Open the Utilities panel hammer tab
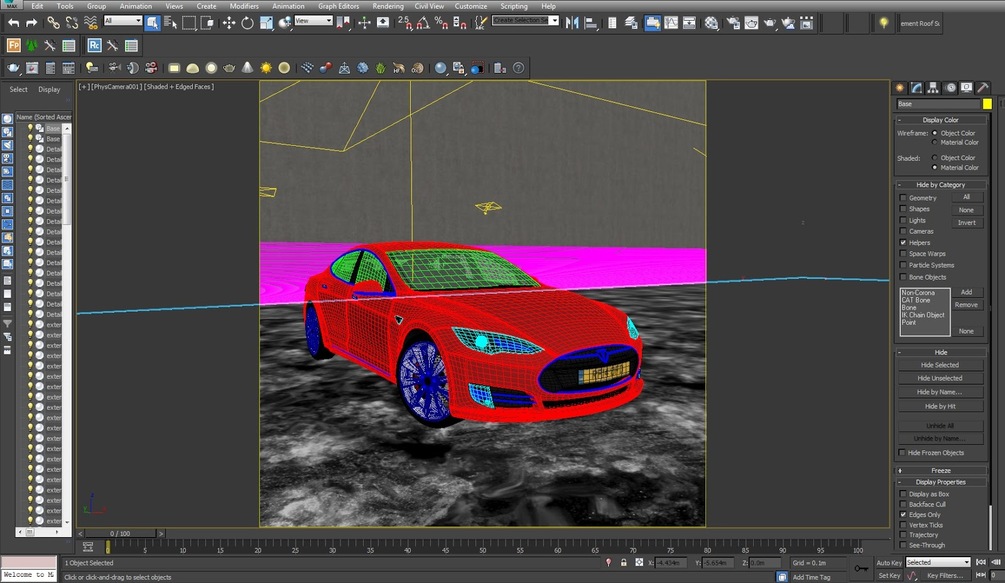The width and height of the screenshot is (1005, 583). 983,88
